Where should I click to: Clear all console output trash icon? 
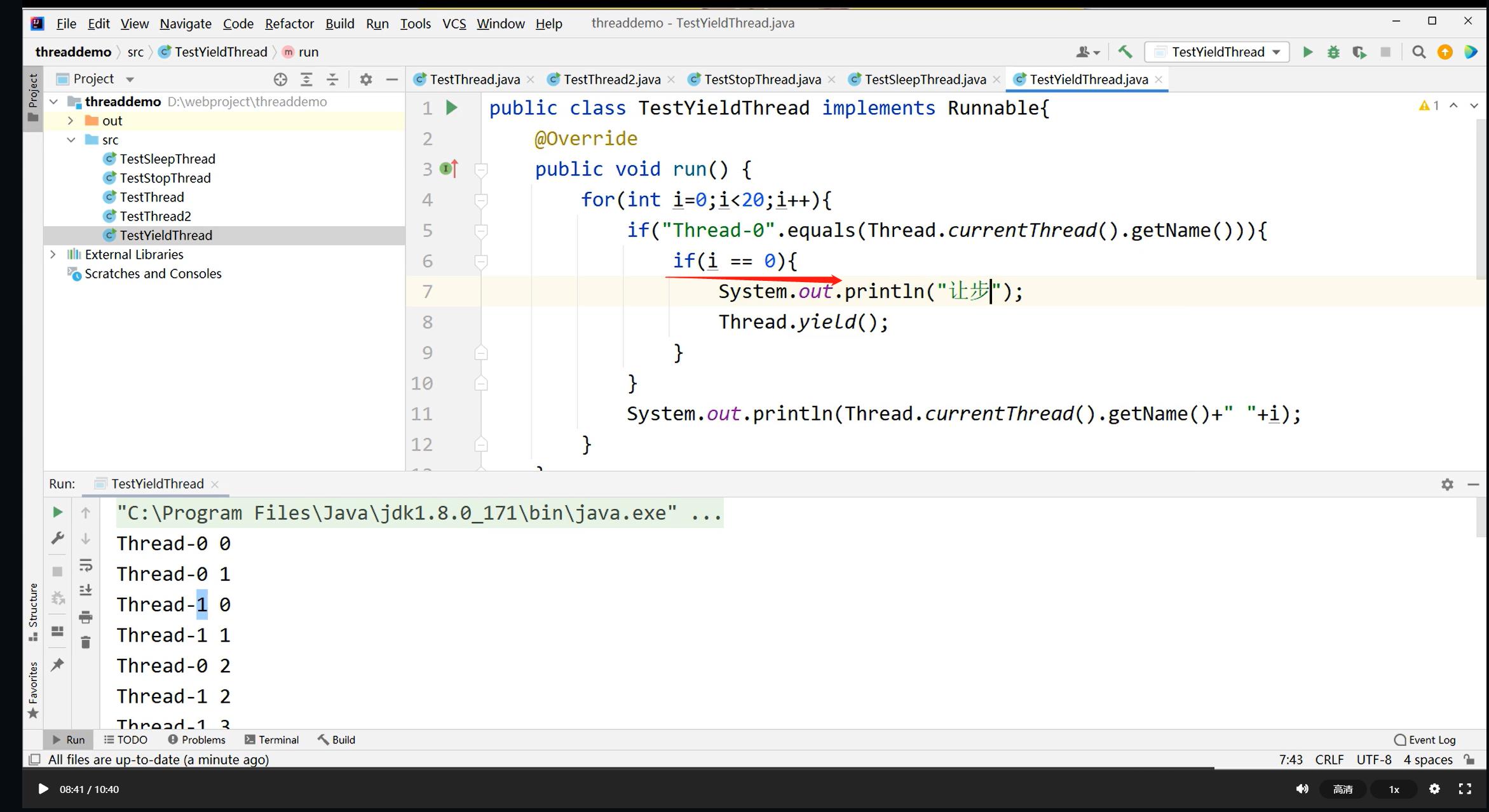point(86,642)
